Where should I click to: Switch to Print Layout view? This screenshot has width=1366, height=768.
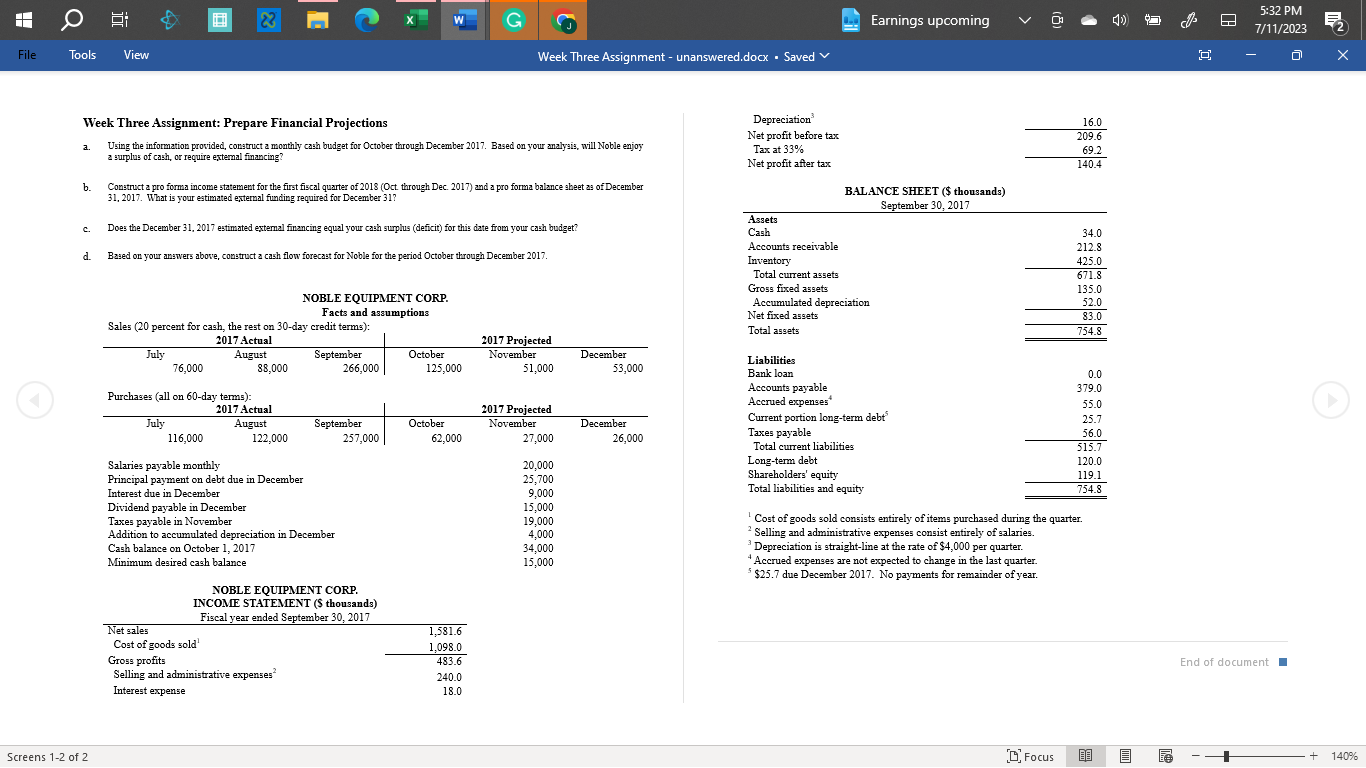1125,755
